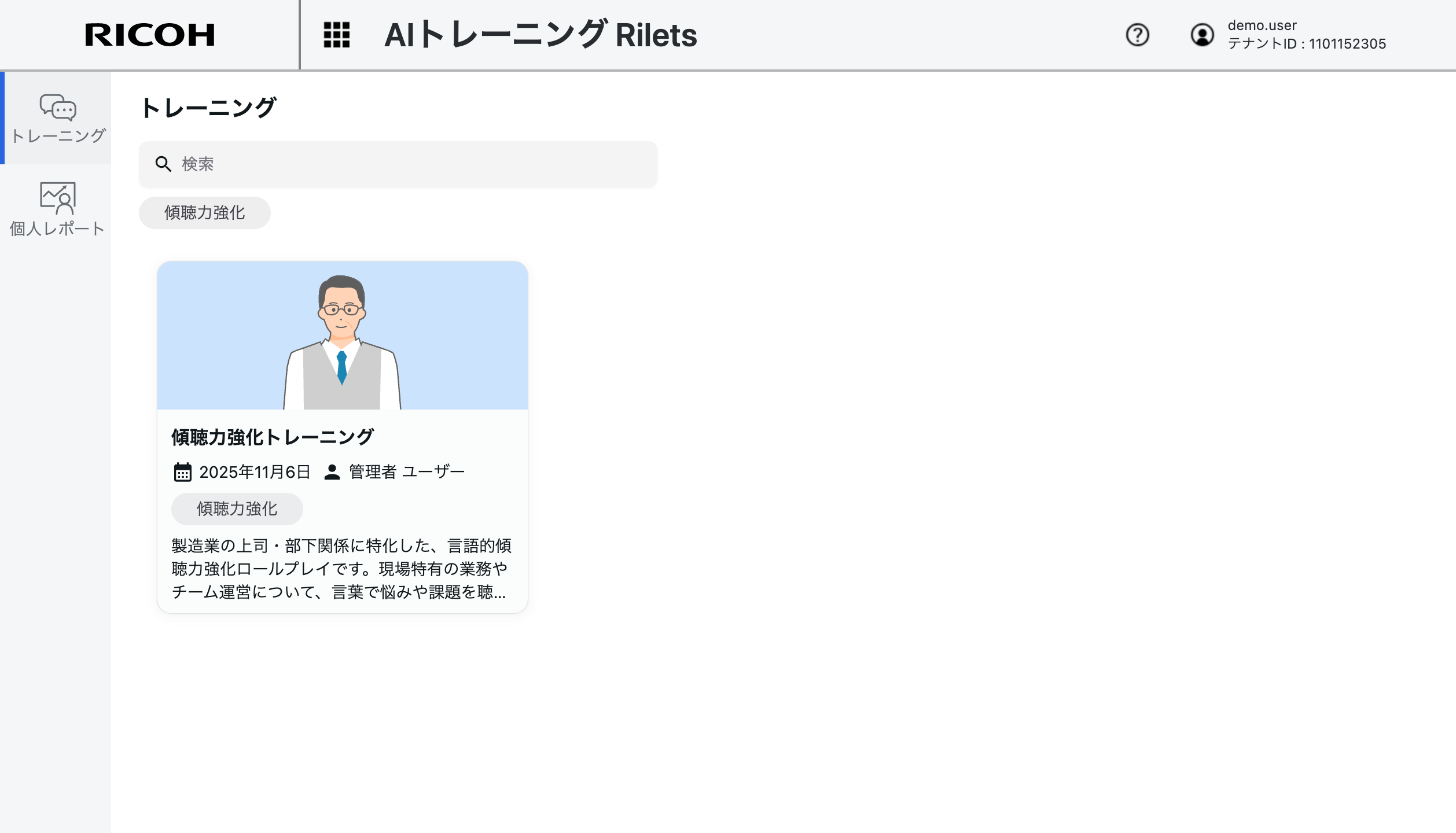Screen dimensions: 1456x833
Task: Open the 個人レポート sidebar label
Action: tap(57, 229)
